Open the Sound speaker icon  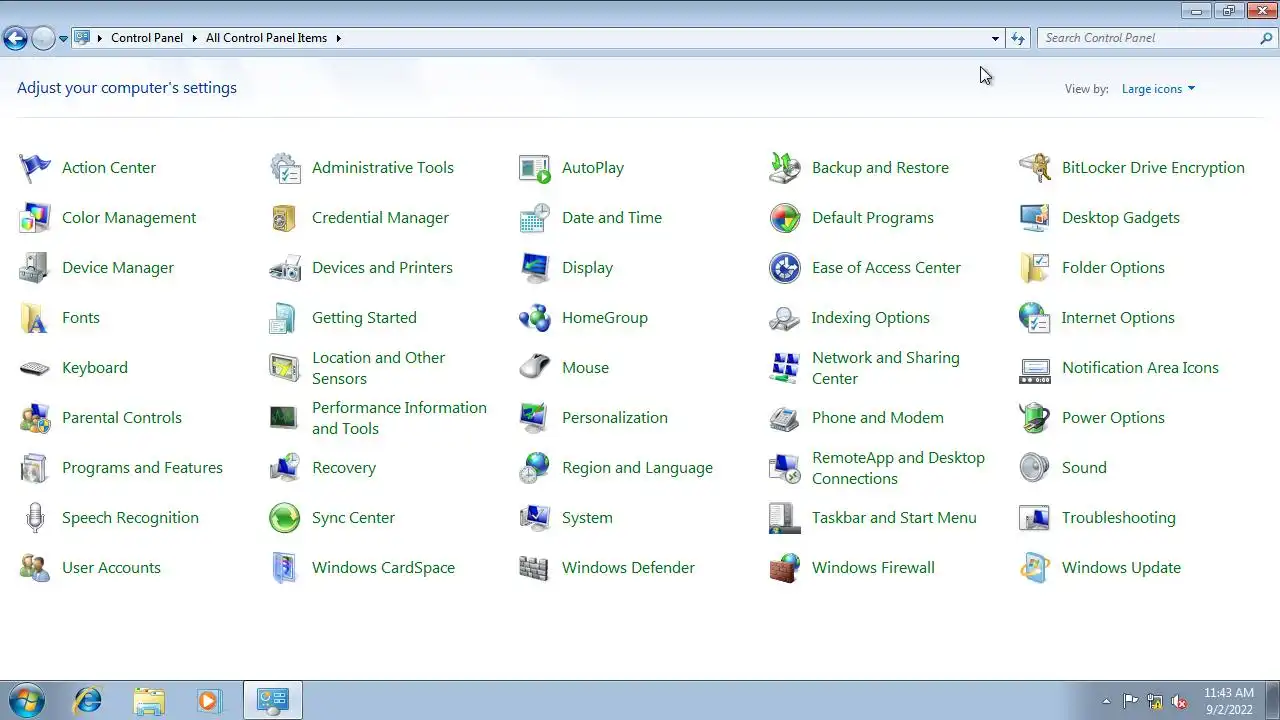(x=1035, y=468)
